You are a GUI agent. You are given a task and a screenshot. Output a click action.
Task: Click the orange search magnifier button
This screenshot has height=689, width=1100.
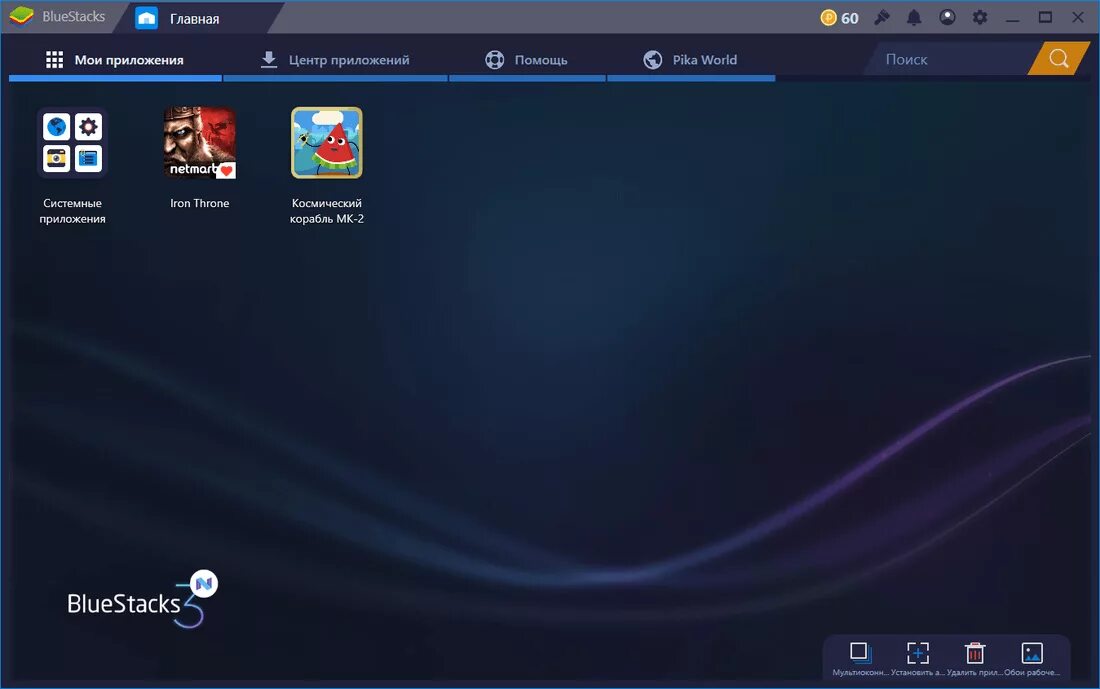tap(1059, 58)
